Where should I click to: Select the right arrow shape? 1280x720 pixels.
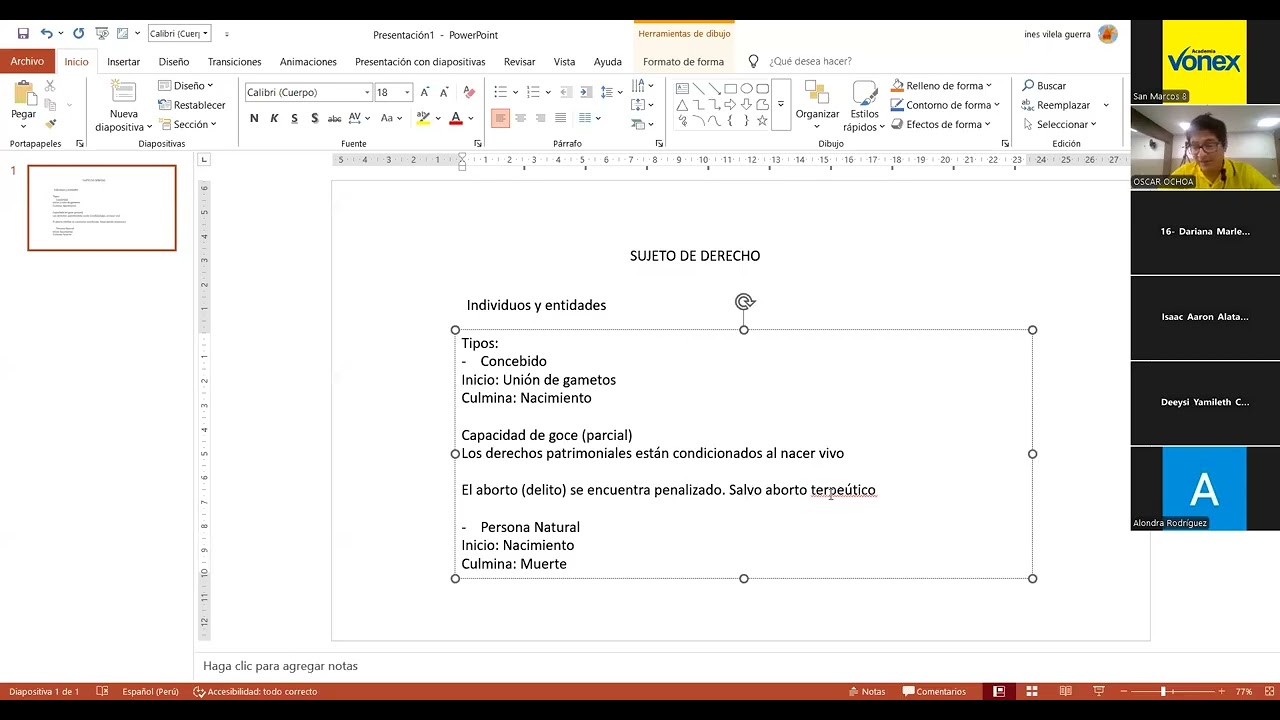pos(730,105)
